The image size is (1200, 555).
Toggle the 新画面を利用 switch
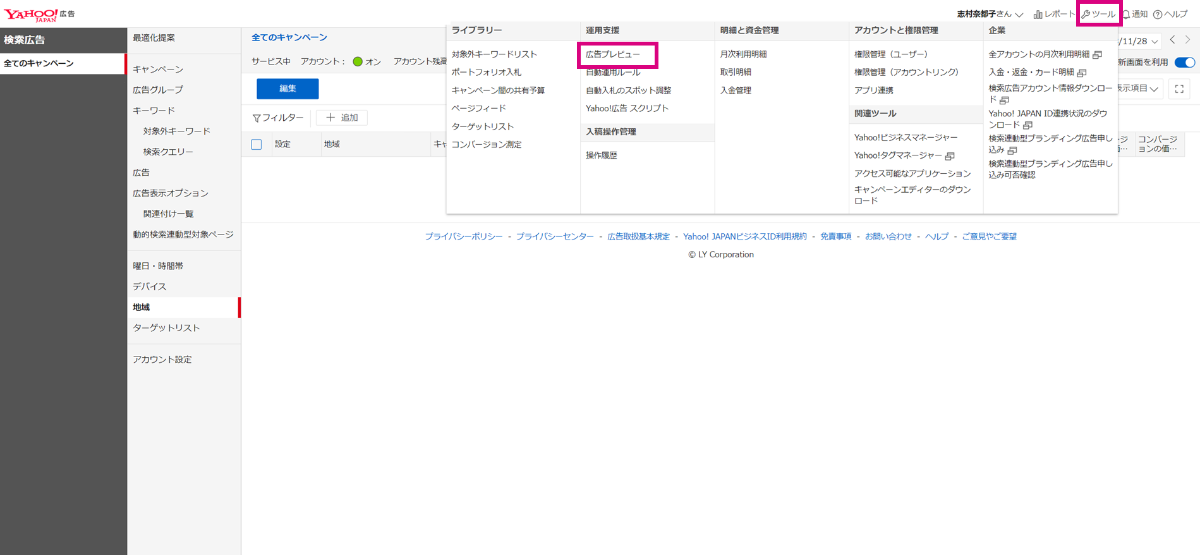pos(1184,62)
